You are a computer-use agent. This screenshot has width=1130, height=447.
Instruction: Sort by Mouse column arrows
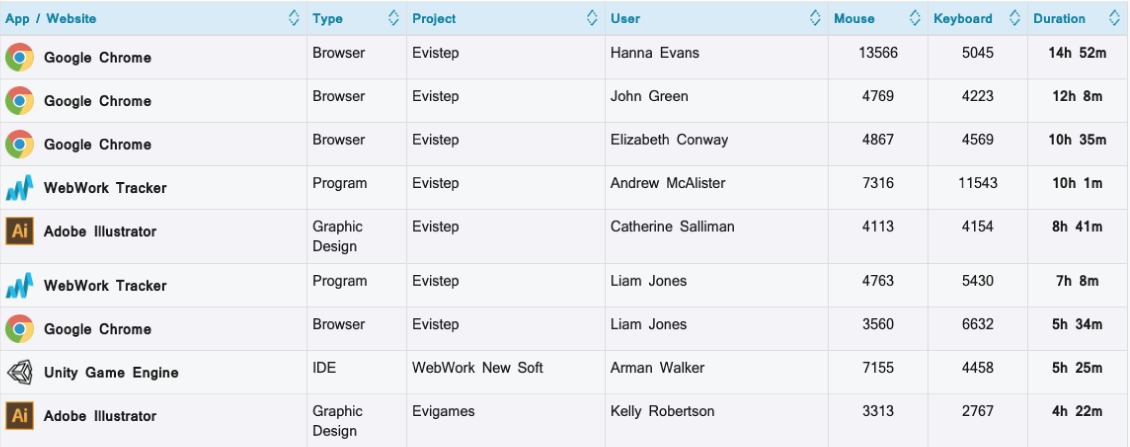915,18
